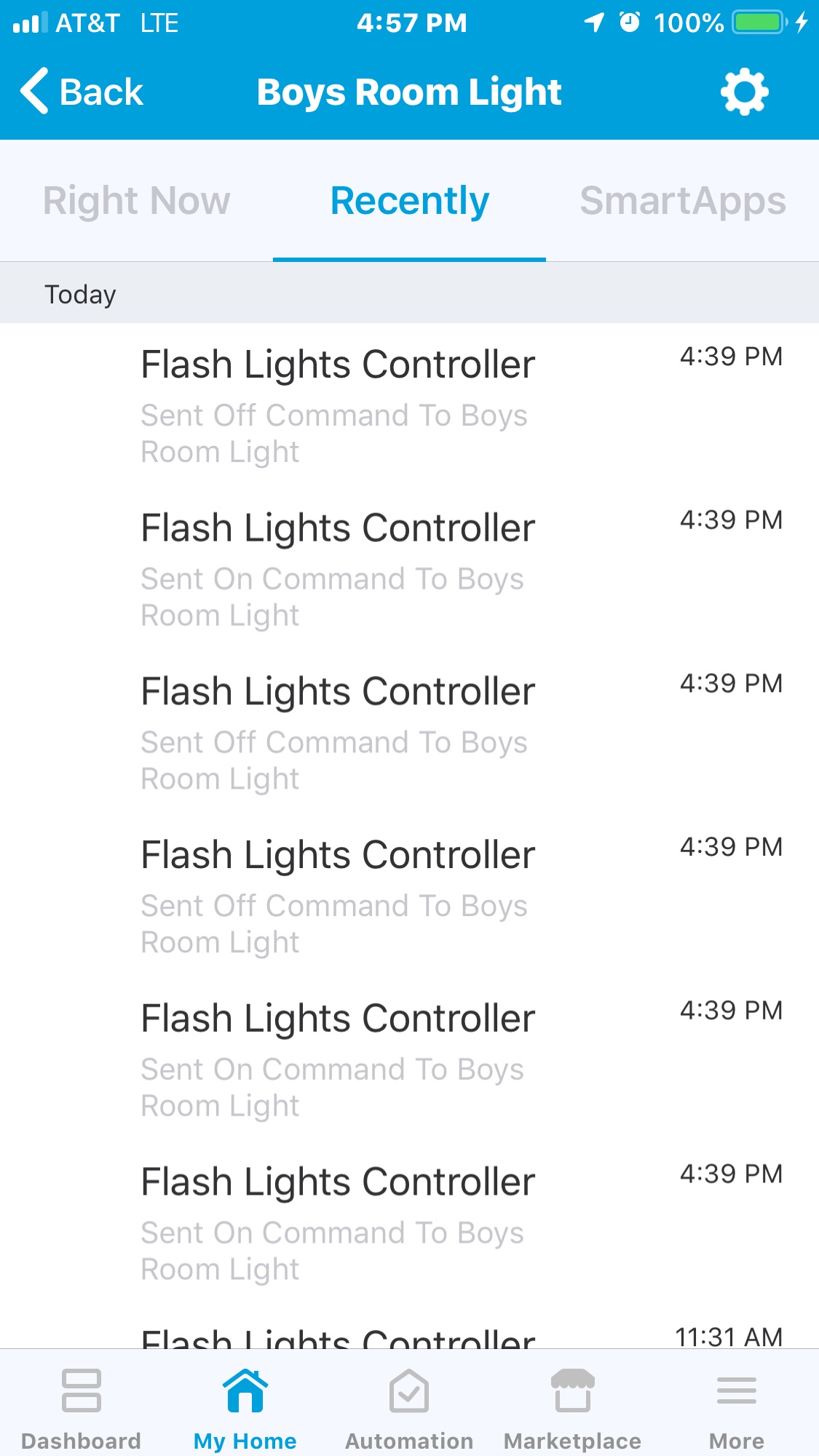Tap the My Home house icon

click(x=245, y=1391)
